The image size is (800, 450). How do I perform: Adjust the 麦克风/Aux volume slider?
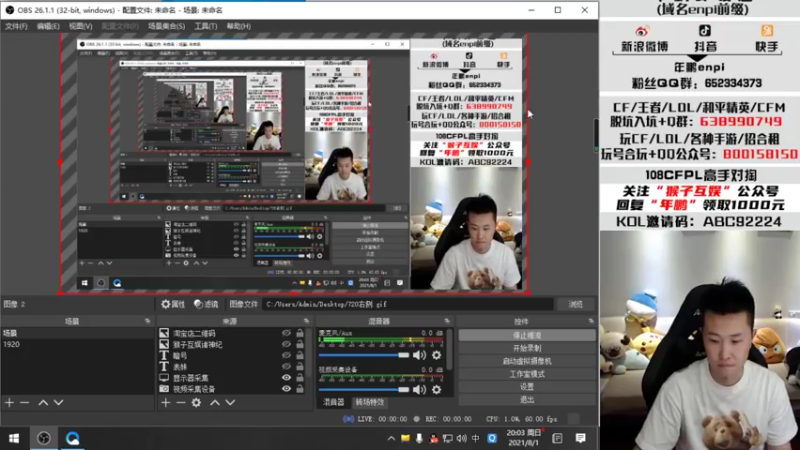[364, 355]
